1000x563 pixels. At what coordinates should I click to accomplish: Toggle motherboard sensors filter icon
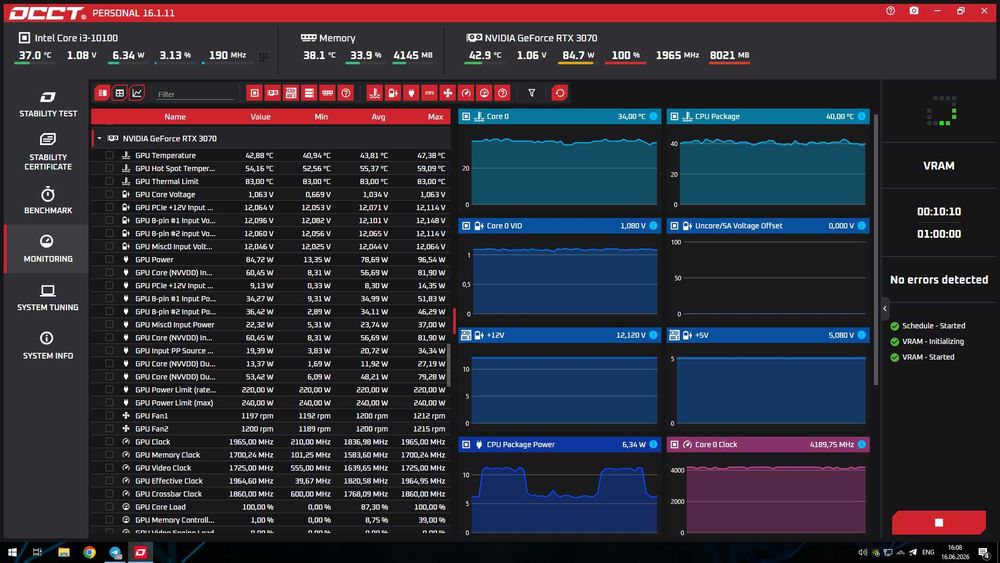291,93
